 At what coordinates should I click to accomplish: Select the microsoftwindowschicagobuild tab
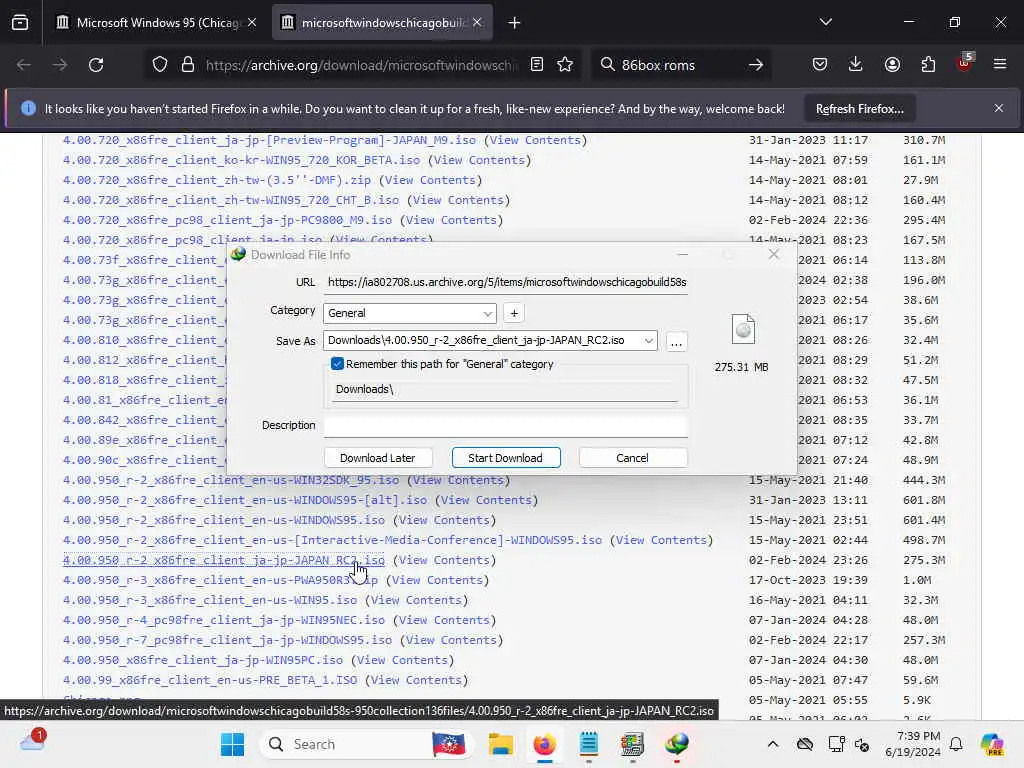pos(382,23)
